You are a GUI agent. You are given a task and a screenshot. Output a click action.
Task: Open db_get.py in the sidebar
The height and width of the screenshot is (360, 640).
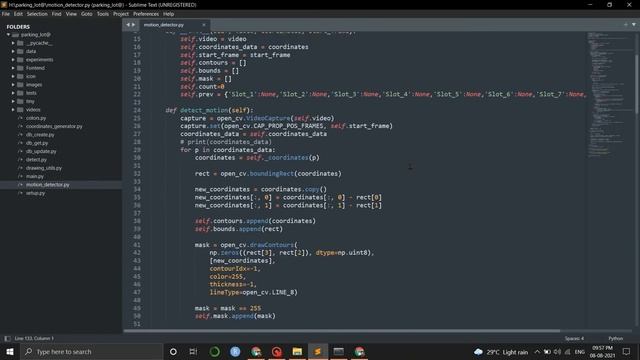click(x=37, y=143)
